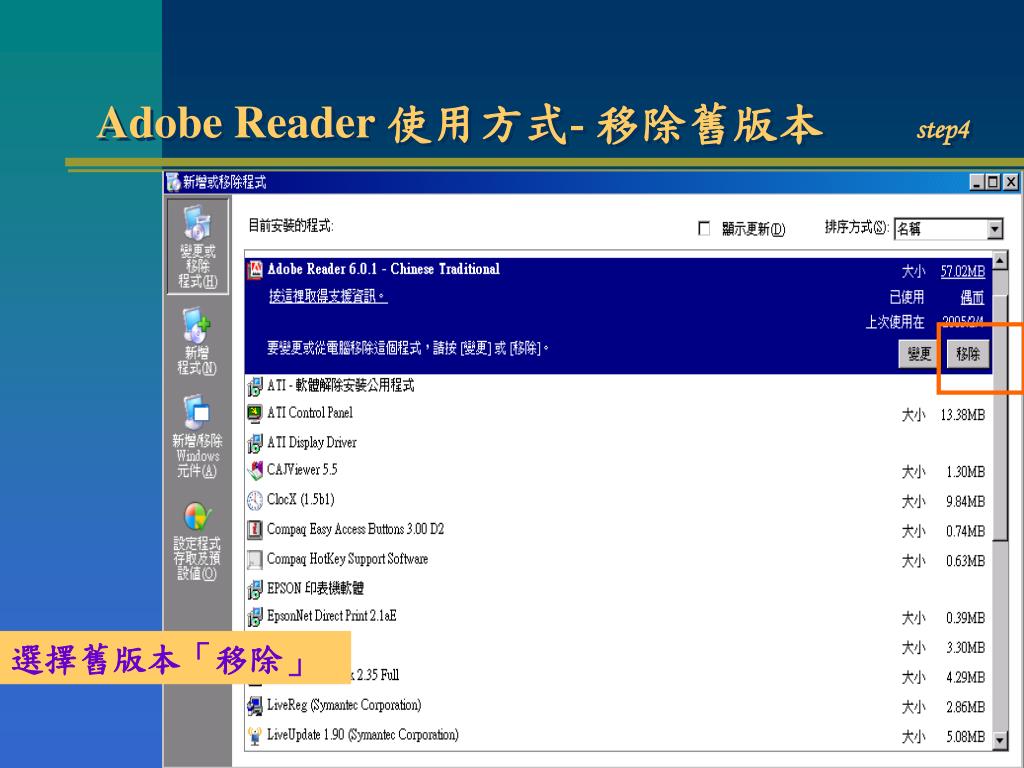Click the 偶而 usage frequency link

[972, 298]
